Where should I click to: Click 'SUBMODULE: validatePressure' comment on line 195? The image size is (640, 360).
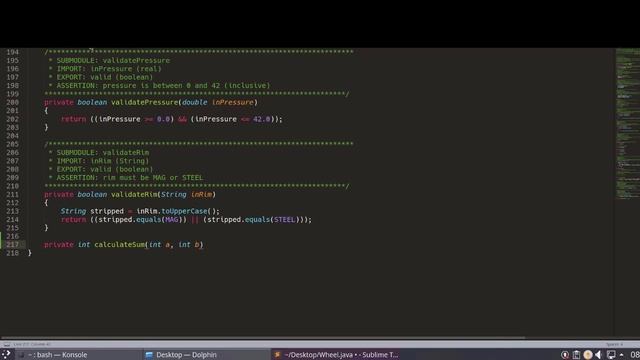(113, 60)
